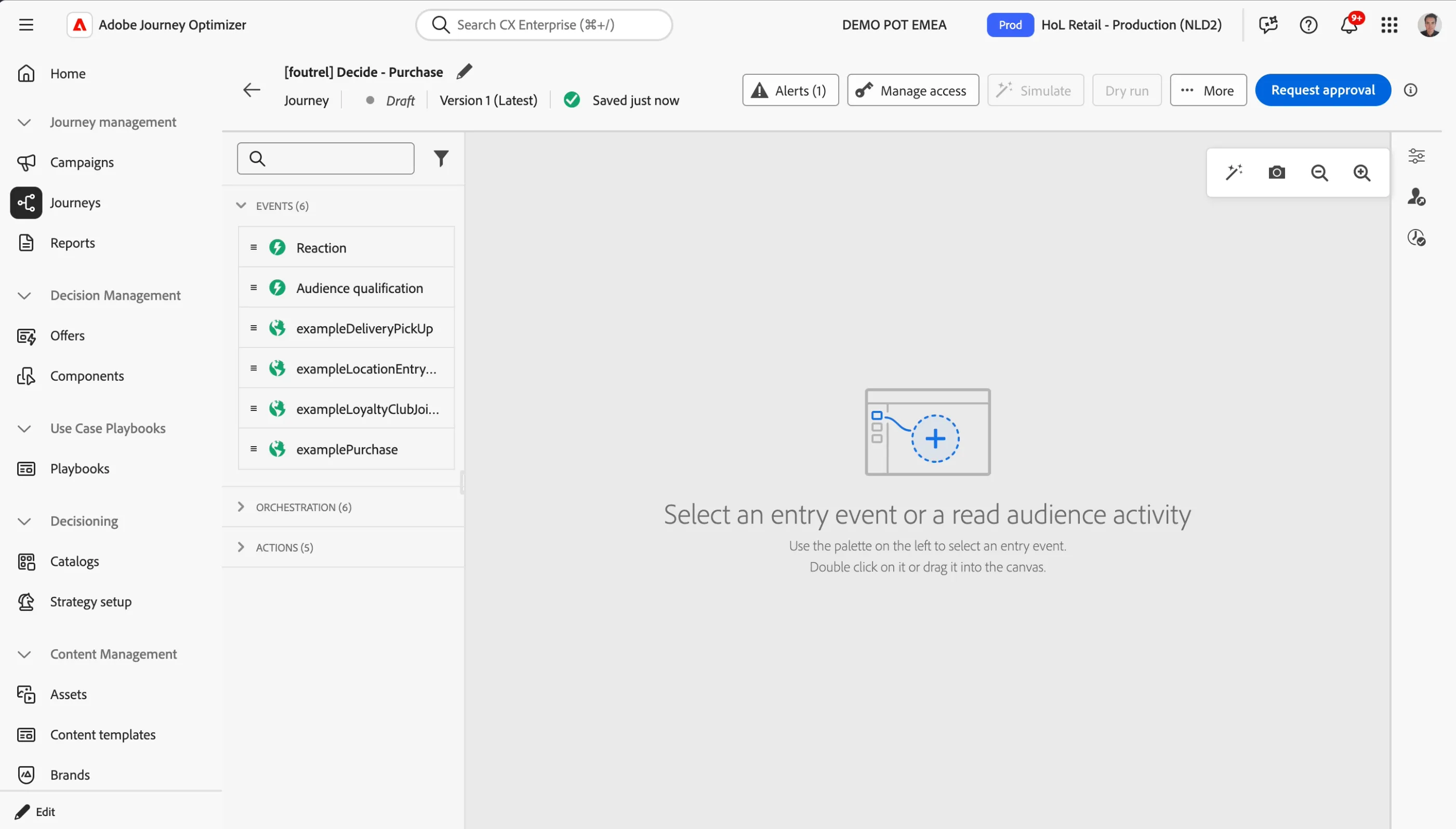Focus the Search CX Enterprise box
The width and height of the screenshot is (1456, 829).
(x=544, y=25)
